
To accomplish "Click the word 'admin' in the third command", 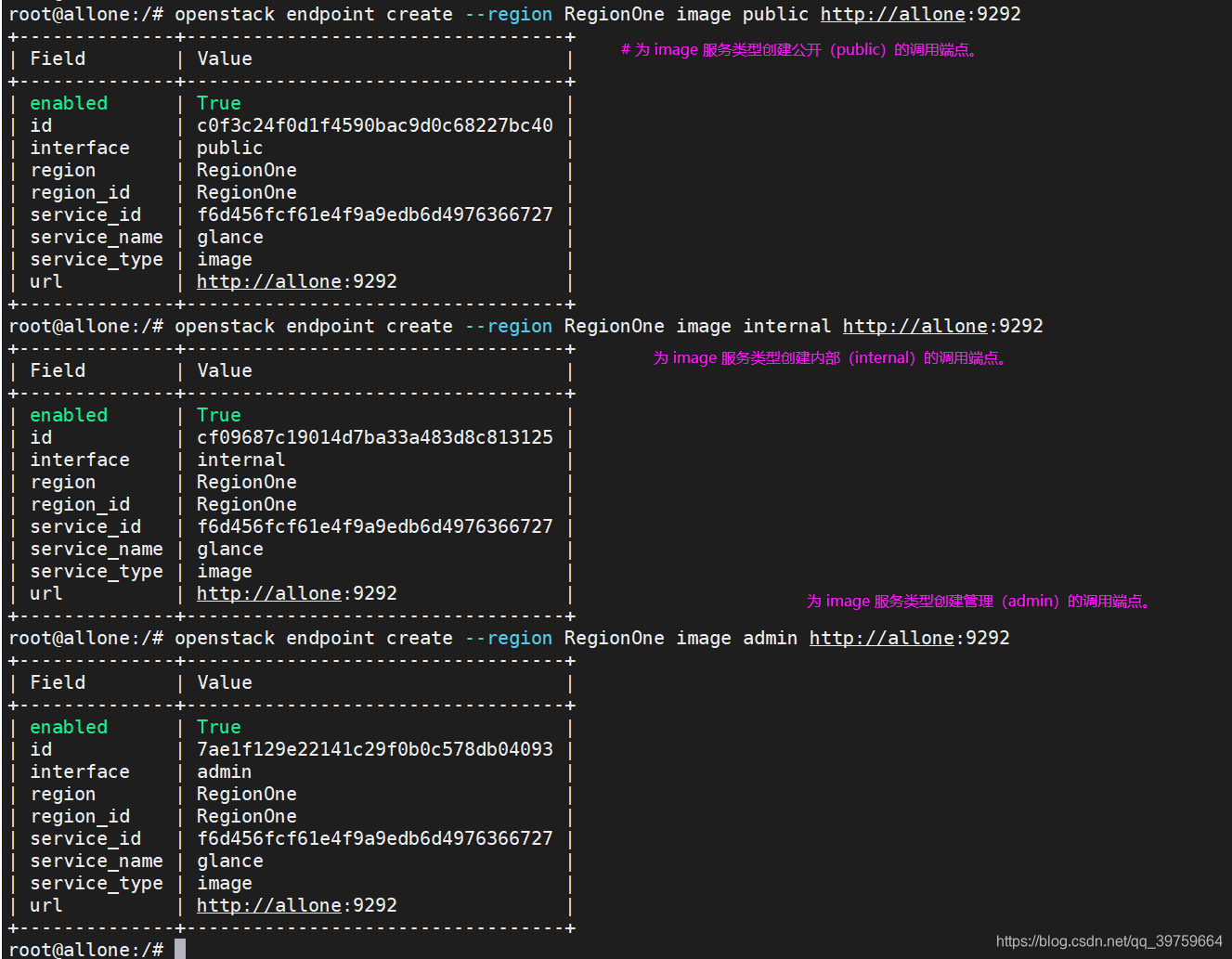I will point(771,639).
